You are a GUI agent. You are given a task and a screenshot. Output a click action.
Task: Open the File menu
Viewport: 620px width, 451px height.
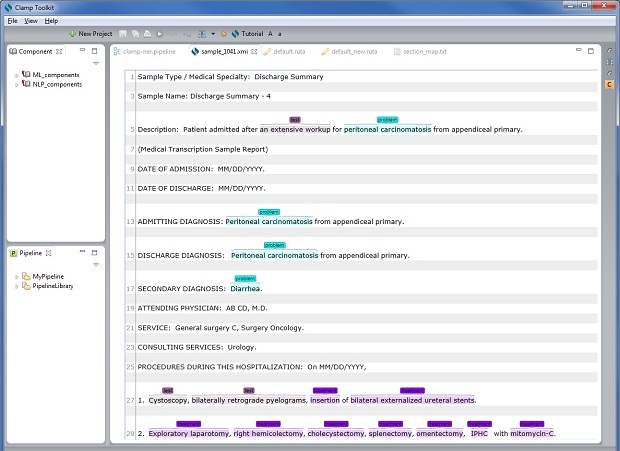coord(12,20)
